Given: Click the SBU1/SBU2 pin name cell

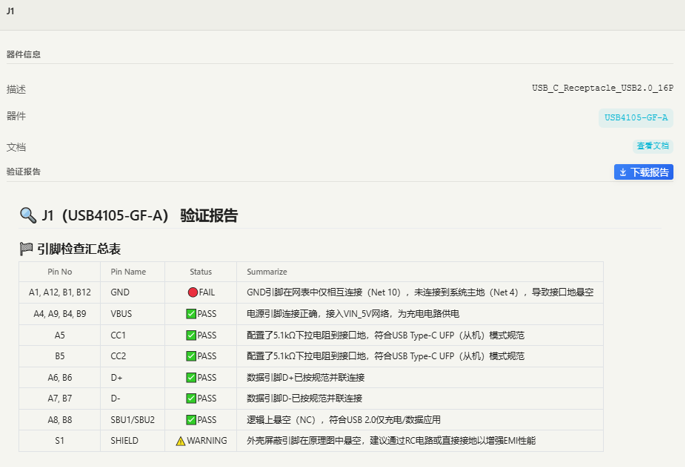Looking at the screenshot, I should coord(132,420).
